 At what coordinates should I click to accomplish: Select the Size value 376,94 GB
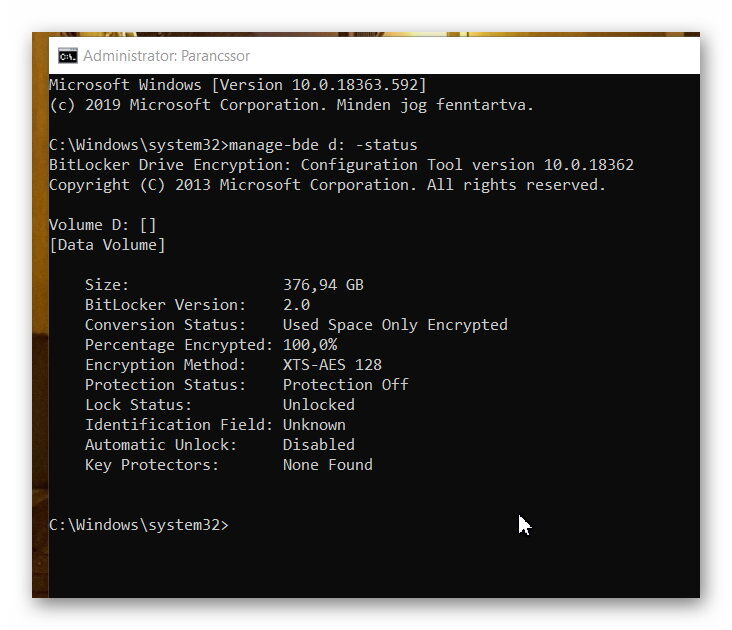[x=323, y=285]
